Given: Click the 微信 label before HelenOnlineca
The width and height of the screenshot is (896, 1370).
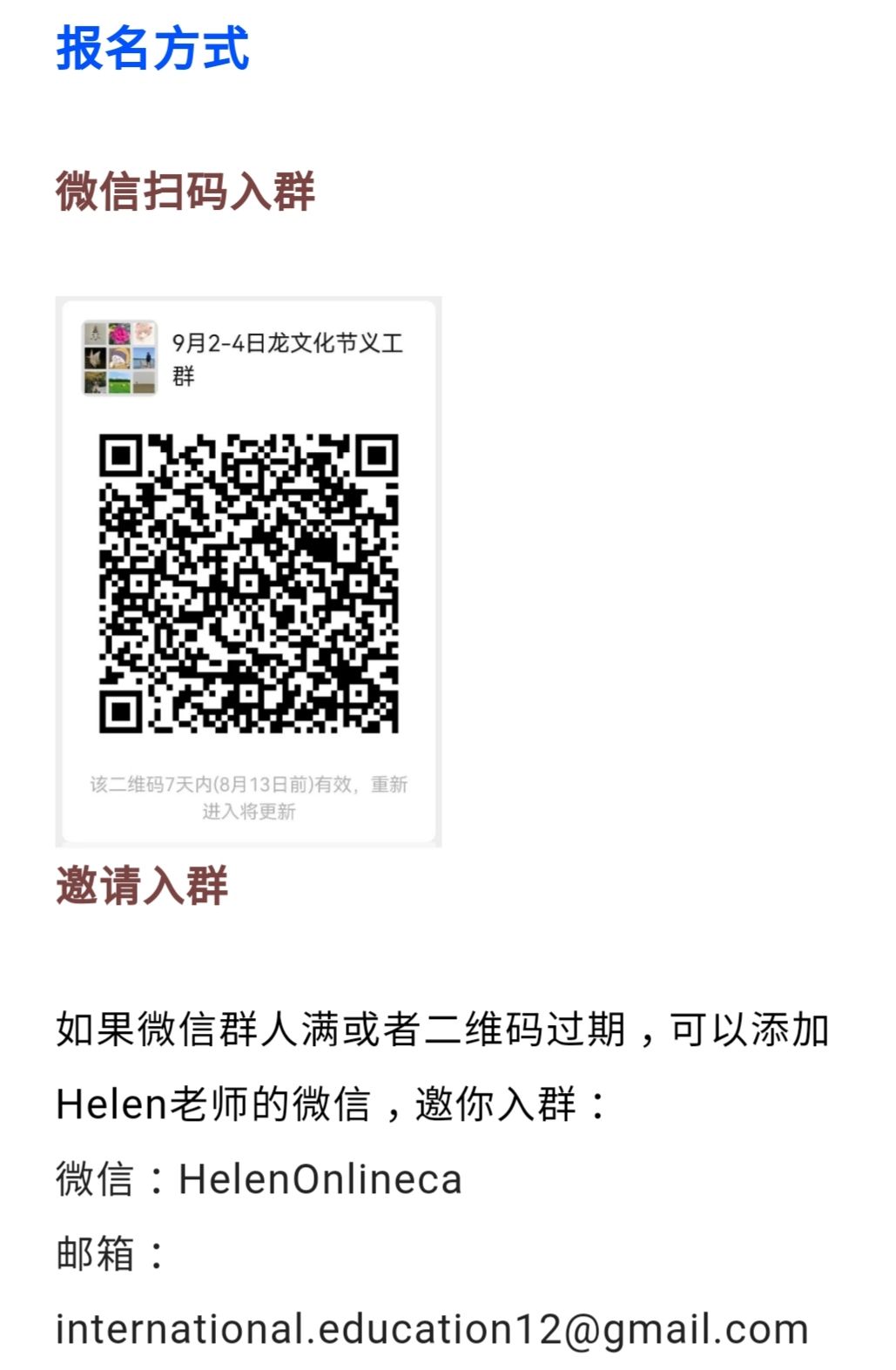Looking at the screenshot, I should [x=96, y=1180].
